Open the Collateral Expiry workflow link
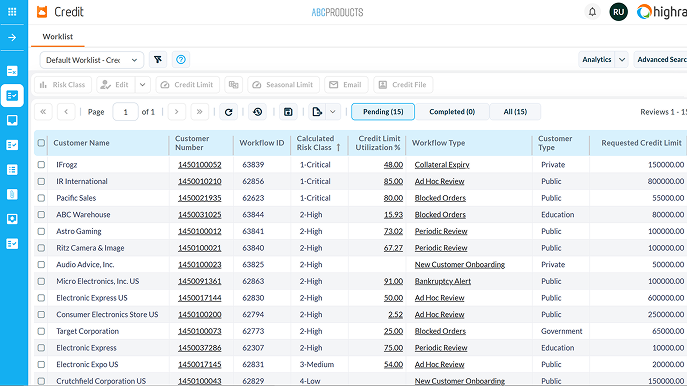The height and width of the screenshot is (386, 687). click(x=442, y=165)
